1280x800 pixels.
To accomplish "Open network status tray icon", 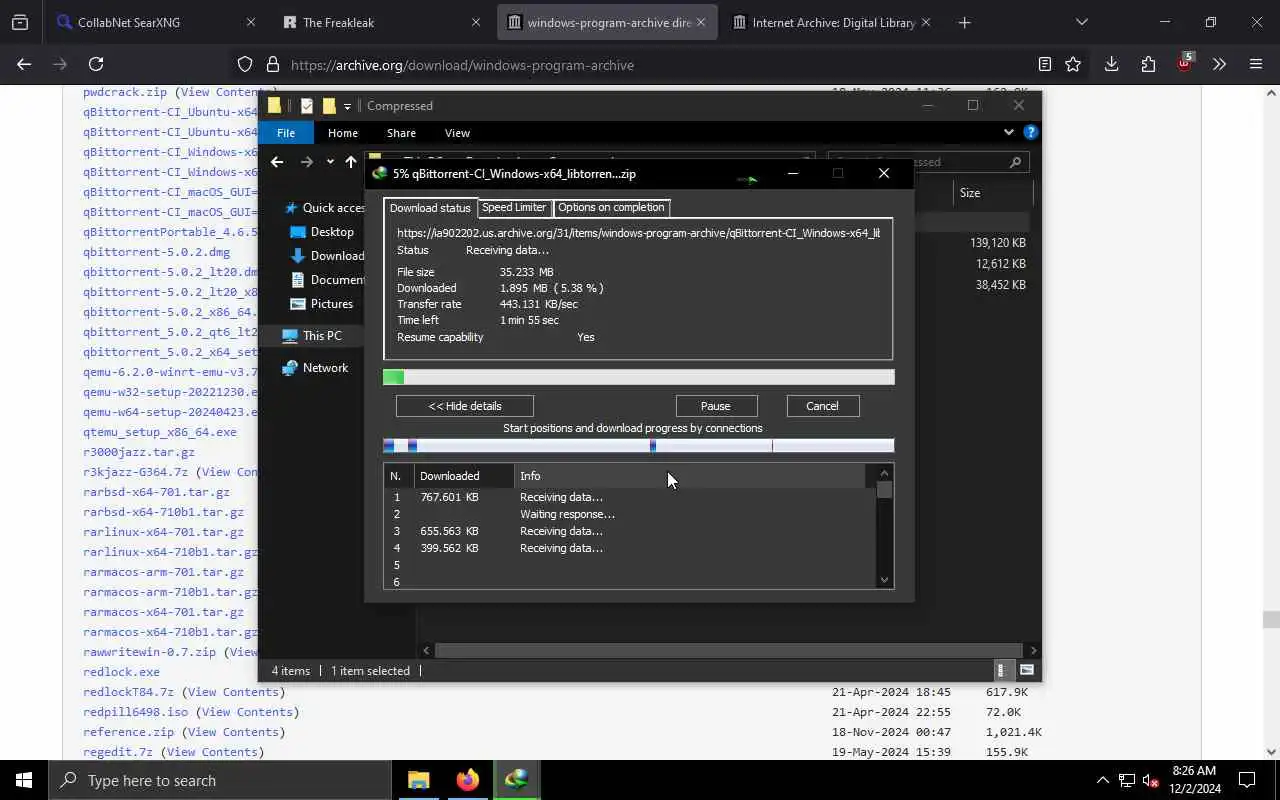I will (1127, 780).
